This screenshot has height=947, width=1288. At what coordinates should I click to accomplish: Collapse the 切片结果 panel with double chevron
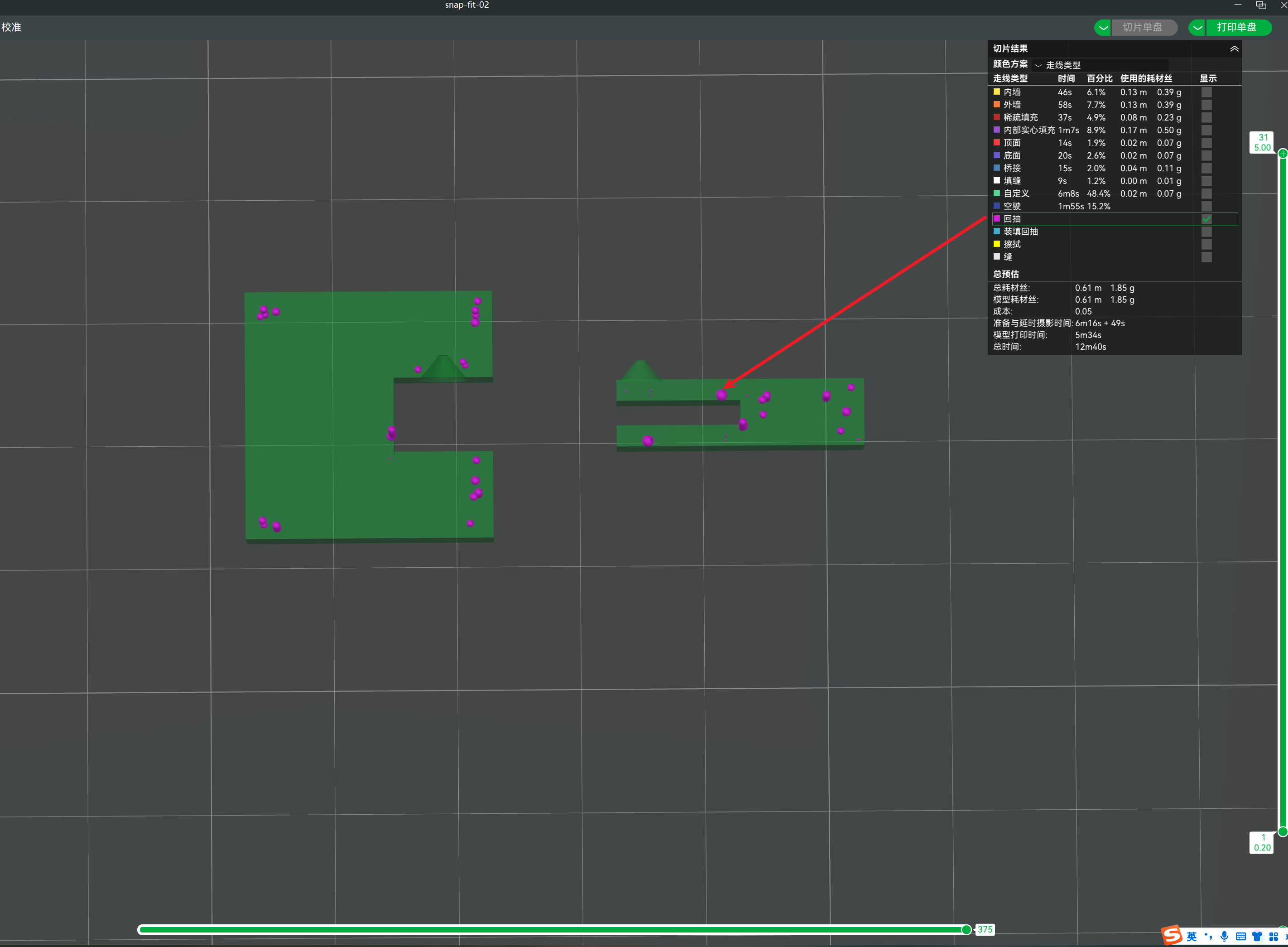[x=1234, y=49]
